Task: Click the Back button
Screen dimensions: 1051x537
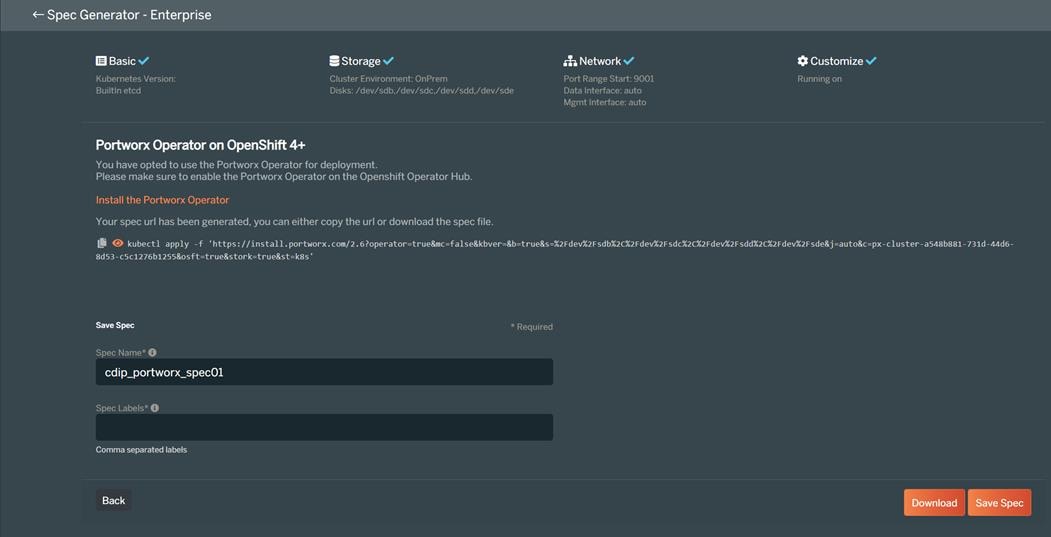Action: coord(114,500)
